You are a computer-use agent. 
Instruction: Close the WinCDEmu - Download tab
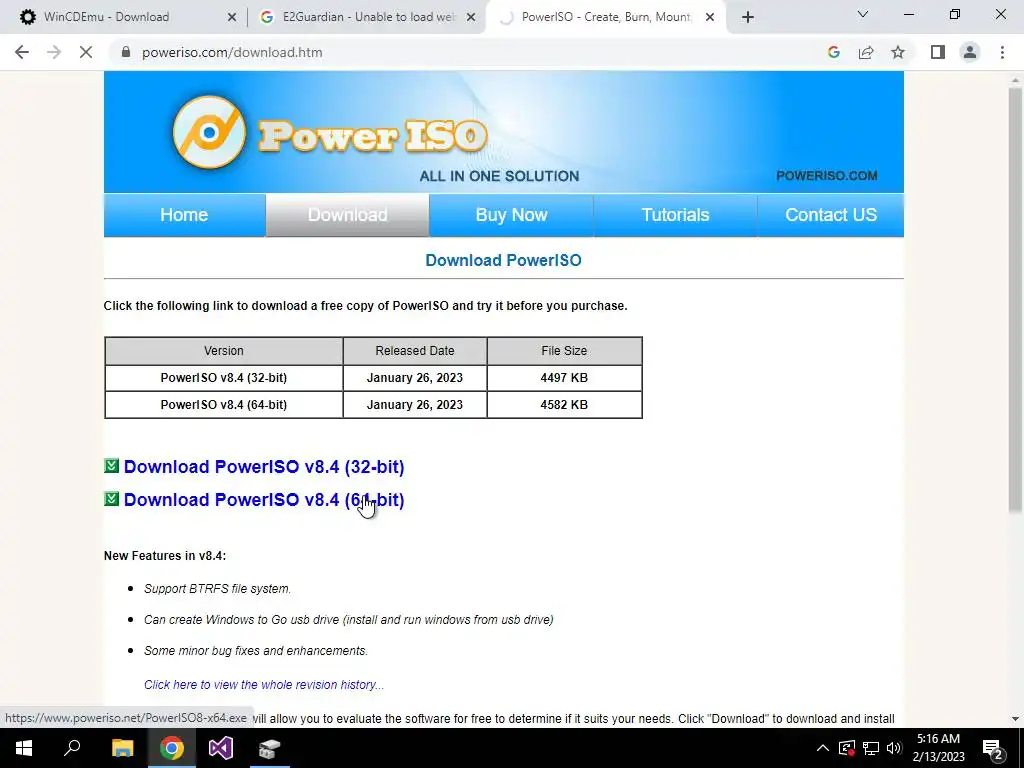(x=232, y=18)
